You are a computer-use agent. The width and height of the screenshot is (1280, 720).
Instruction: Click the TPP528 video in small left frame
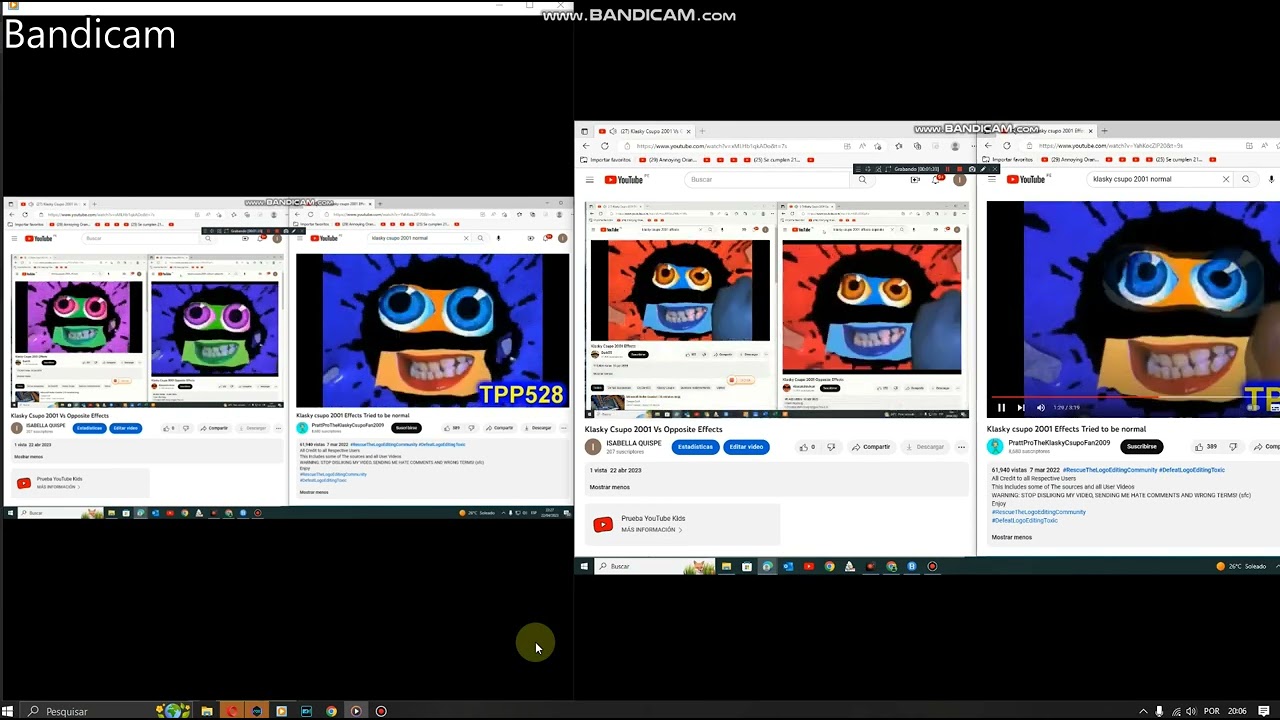[432, 331]
